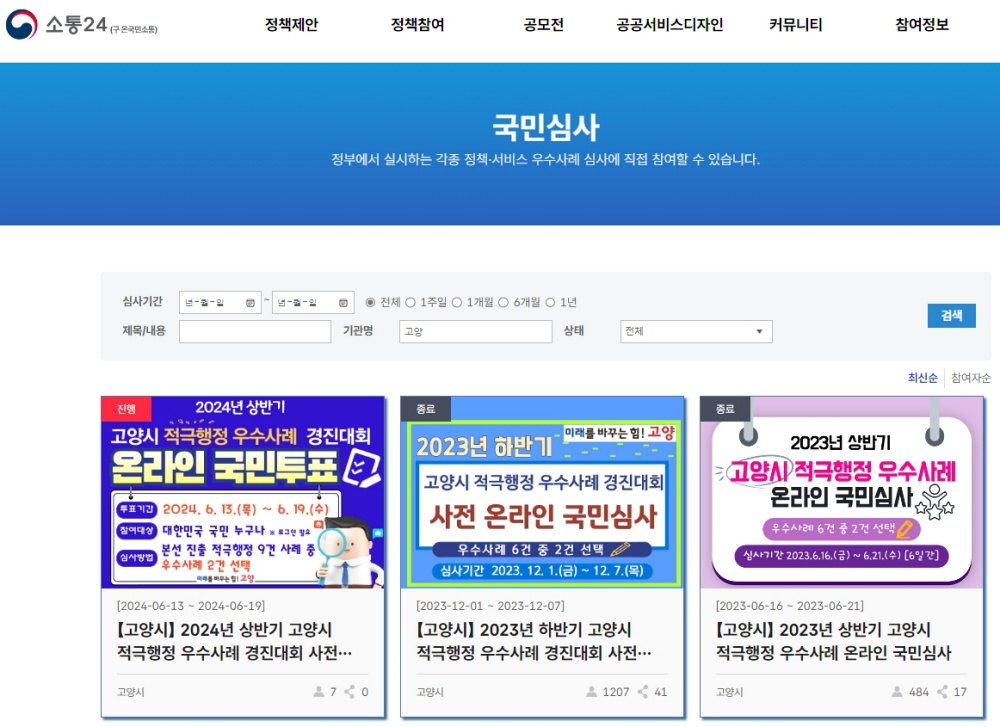Click participant icon on 2023년 하반기 card
This screenshot has height=727, width=1000.
tap(592, 692)
